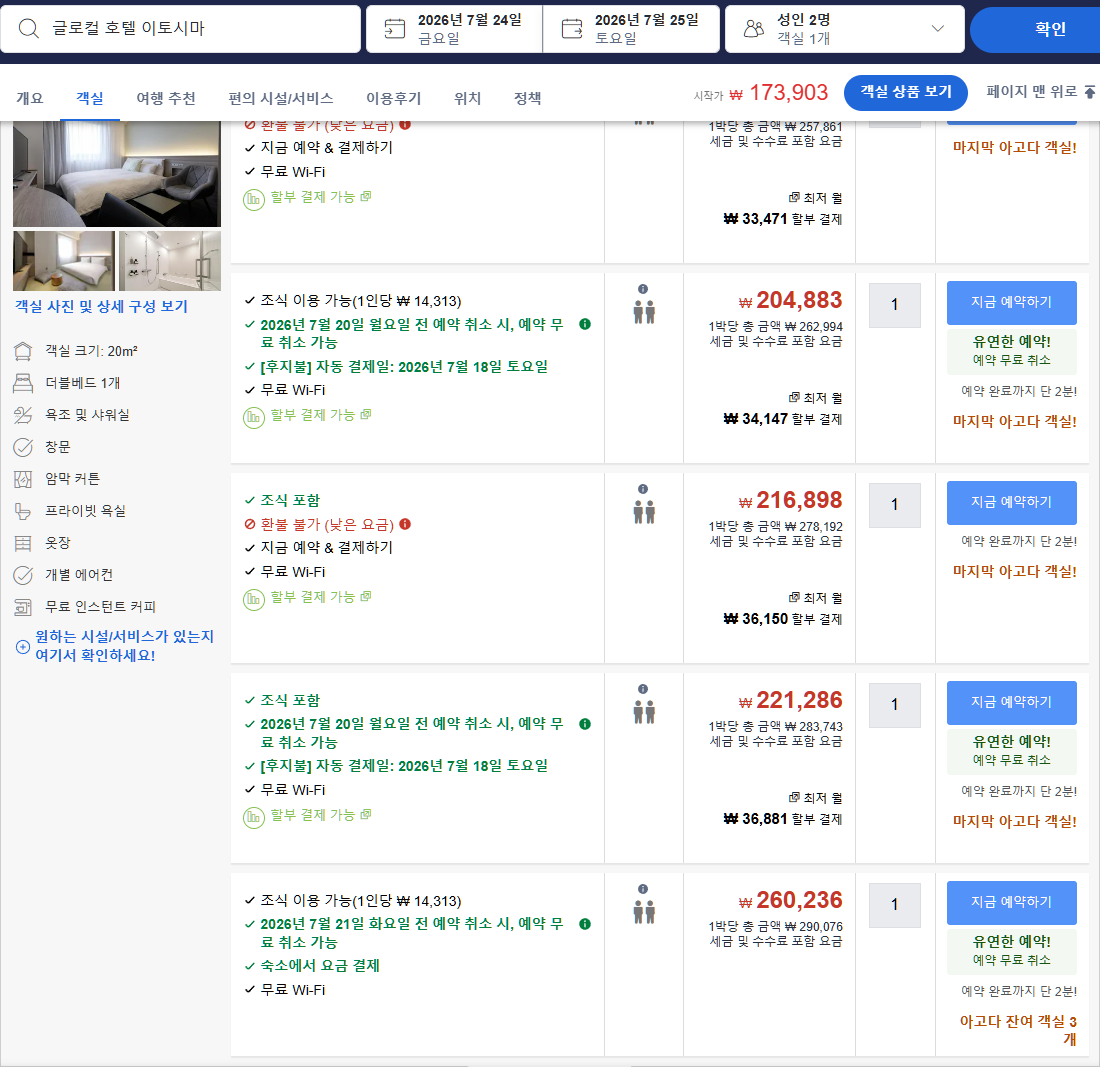Viewport: 1100px width, 1067px height.
Task: Click the plus icon next to 원하는 시설/서비스가 있는지
Action: [23, 647]
